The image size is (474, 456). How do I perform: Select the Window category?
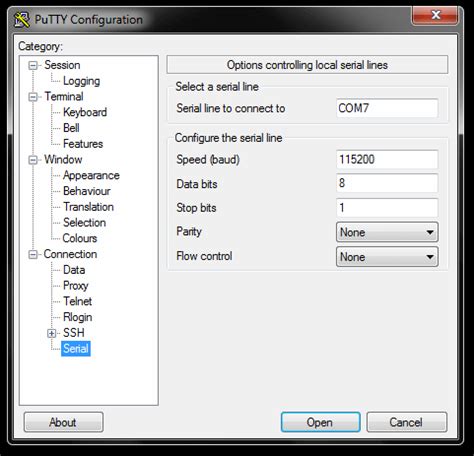[63, 160]
